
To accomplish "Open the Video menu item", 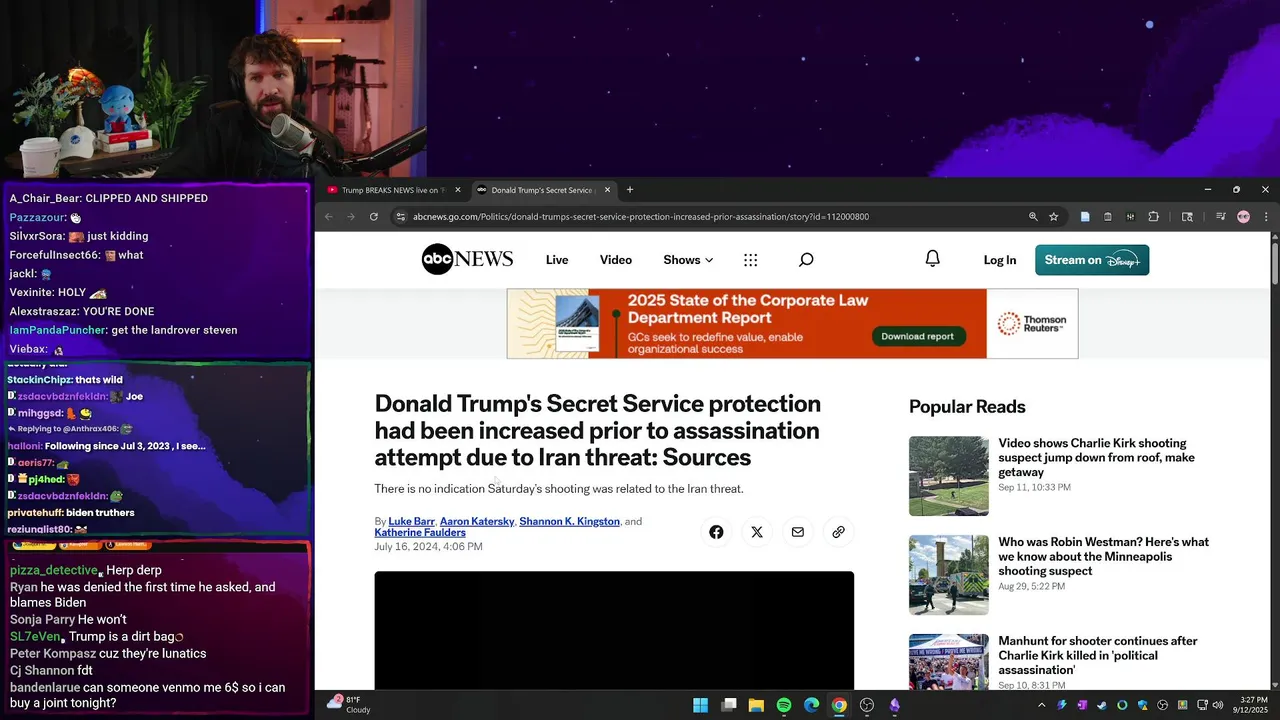I will [616, 260].
